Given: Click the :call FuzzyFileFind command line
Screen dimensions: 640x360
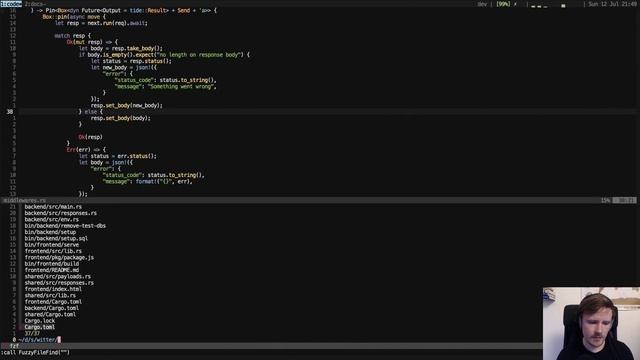Looking at the screenshot, I should (35, 352).
